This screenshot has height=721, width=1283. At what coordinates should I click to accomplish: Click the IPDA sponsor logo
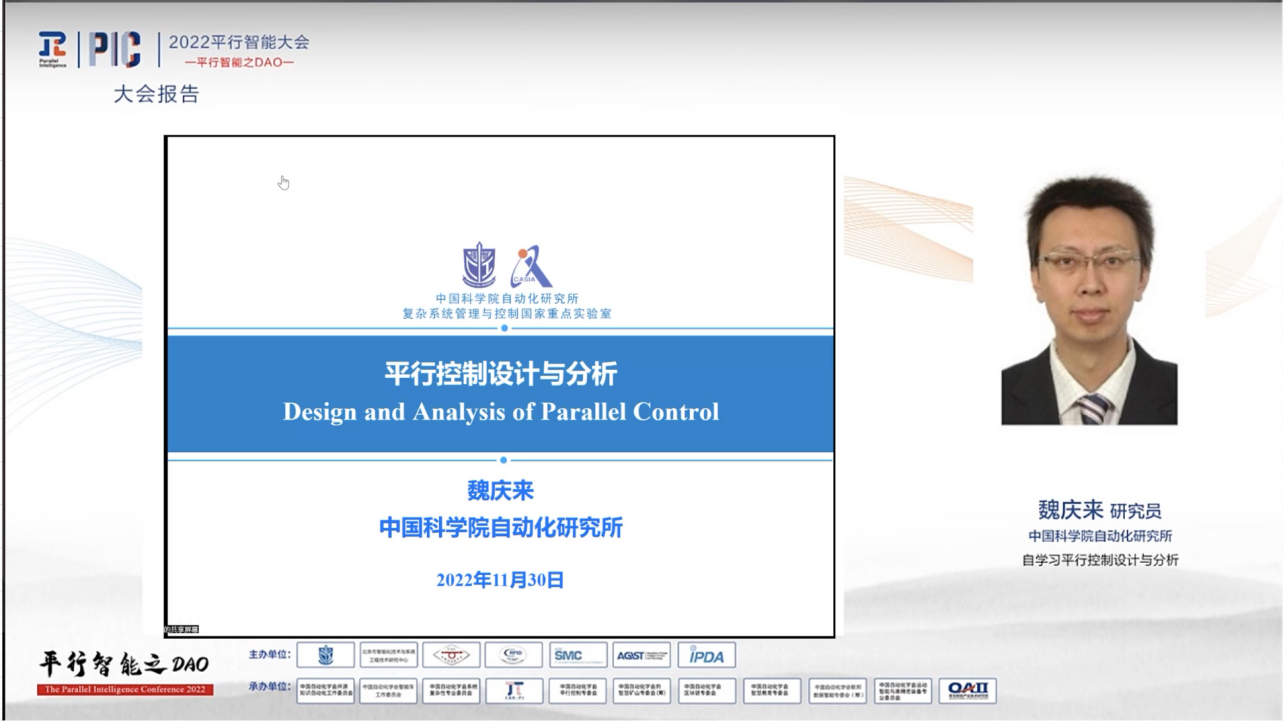coord(706,655)
